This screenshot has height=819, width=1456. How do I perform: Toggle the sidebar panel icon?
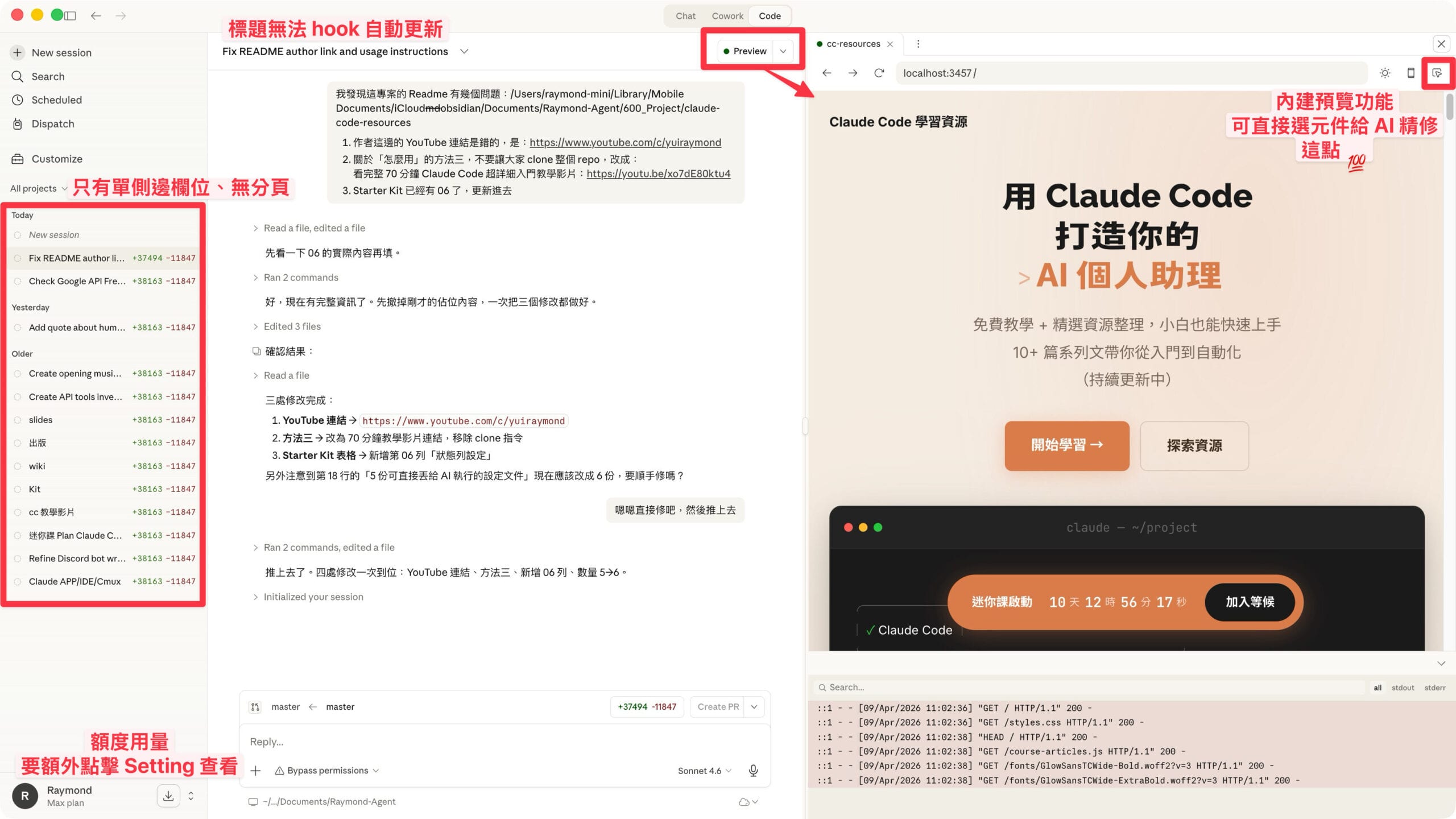[x=71, y=15]
